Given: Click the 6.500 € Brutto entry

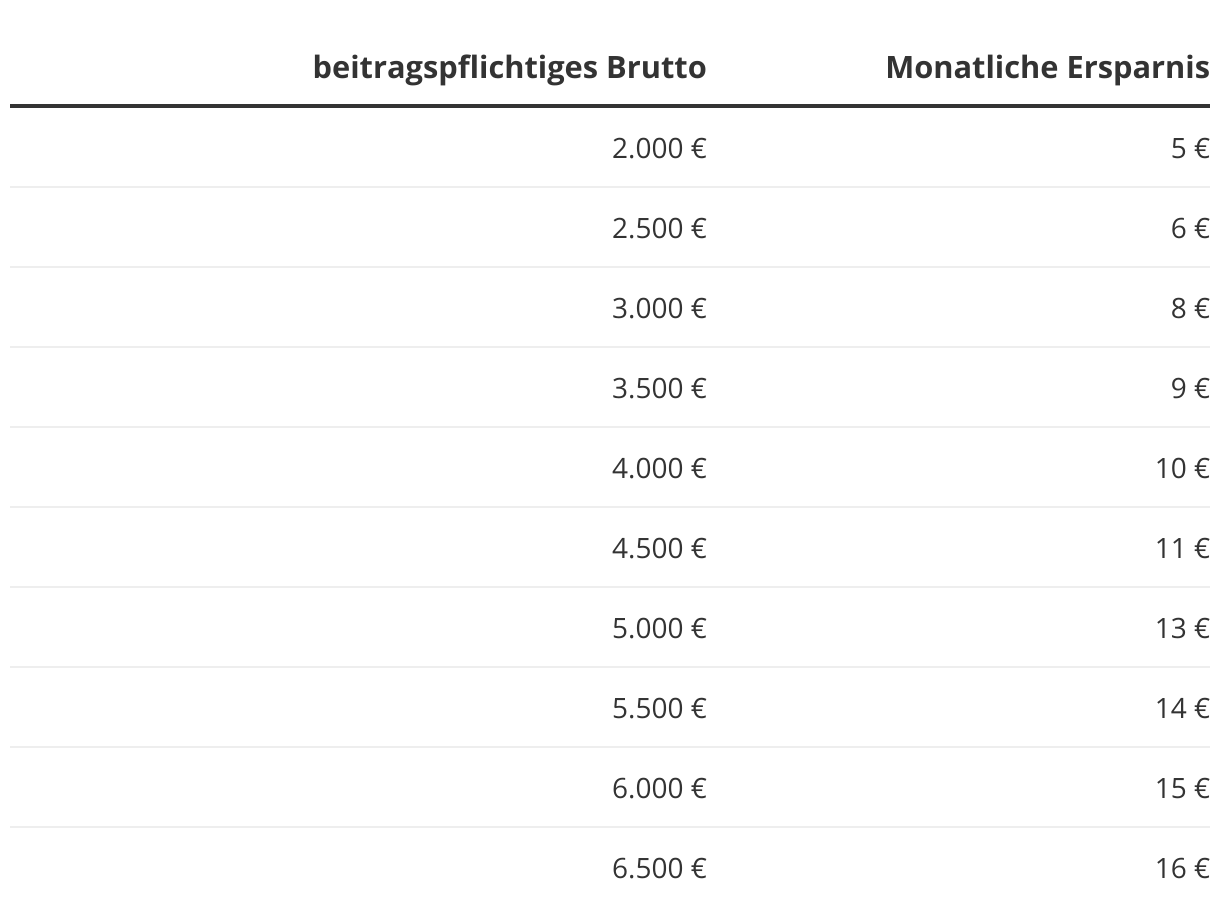Looking at the screenshot, I should 659,868.
